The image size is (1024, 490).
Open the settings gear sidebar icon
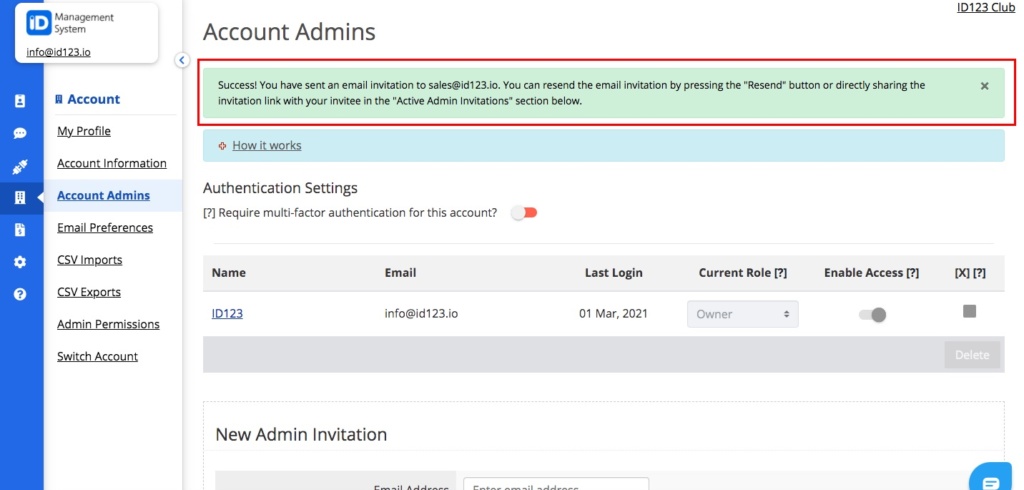click(20, 262)
